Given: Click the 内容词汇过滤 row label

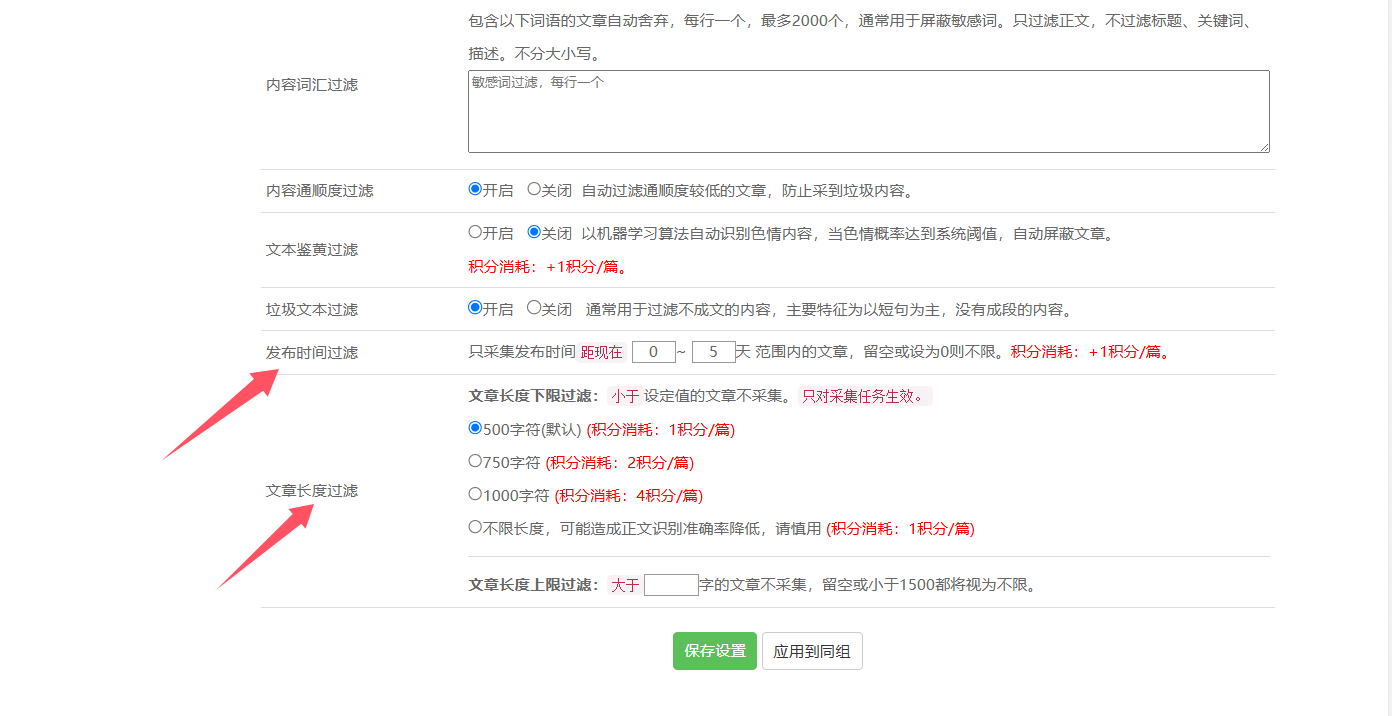Looking at the screenshot, I should (x=312, y=85).
